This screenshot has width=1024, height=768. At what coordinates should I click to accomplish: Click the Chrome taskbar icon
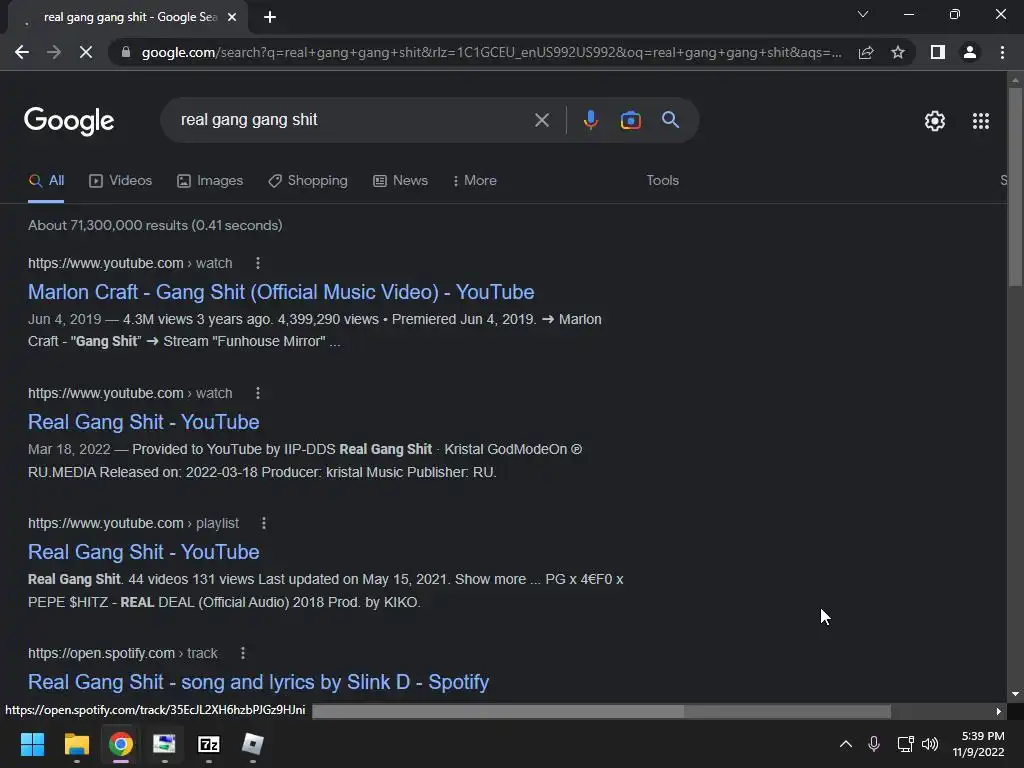(x=121, y=744)
